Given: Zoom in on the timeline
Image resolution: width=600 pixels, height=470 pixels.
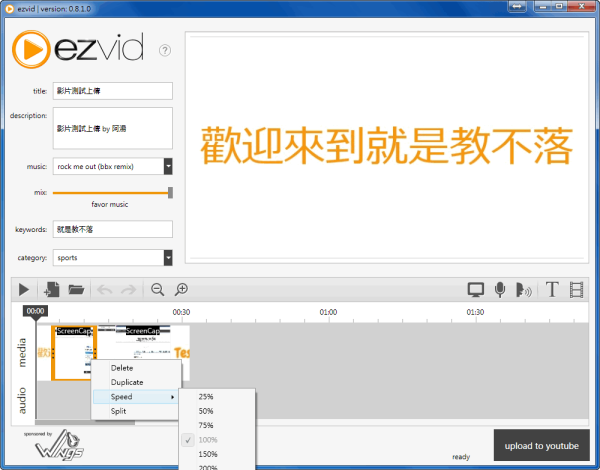Looking at the screenshot, I should [x=181, y=289].
